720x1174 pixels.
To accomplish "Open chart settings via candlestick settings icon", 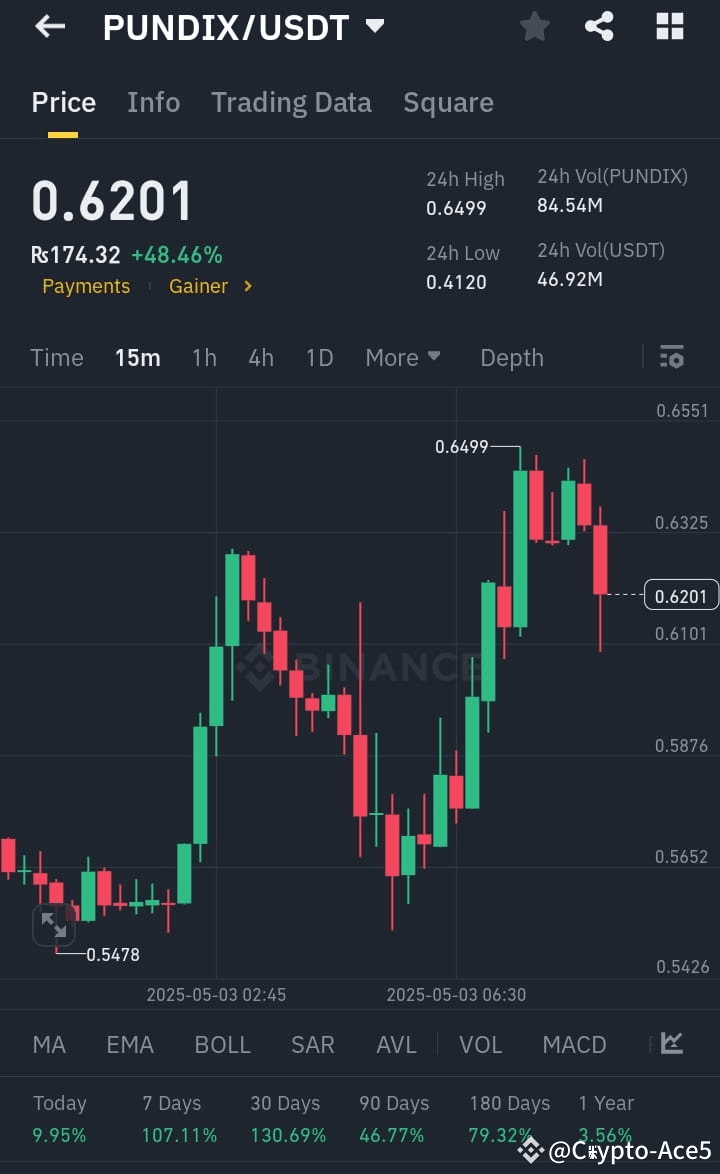I will tap(671, 357).
